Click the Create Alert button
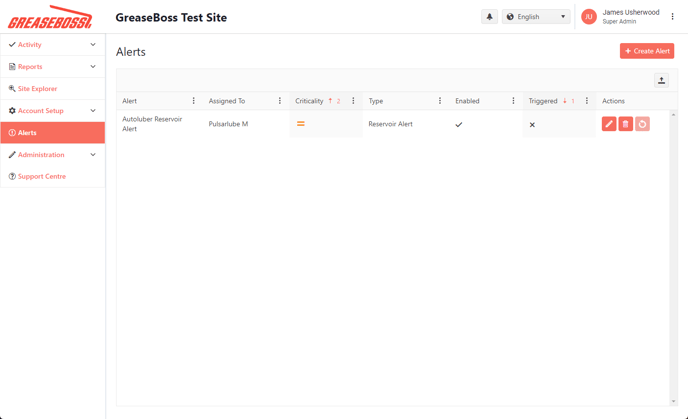 click(x=646, y=51)
